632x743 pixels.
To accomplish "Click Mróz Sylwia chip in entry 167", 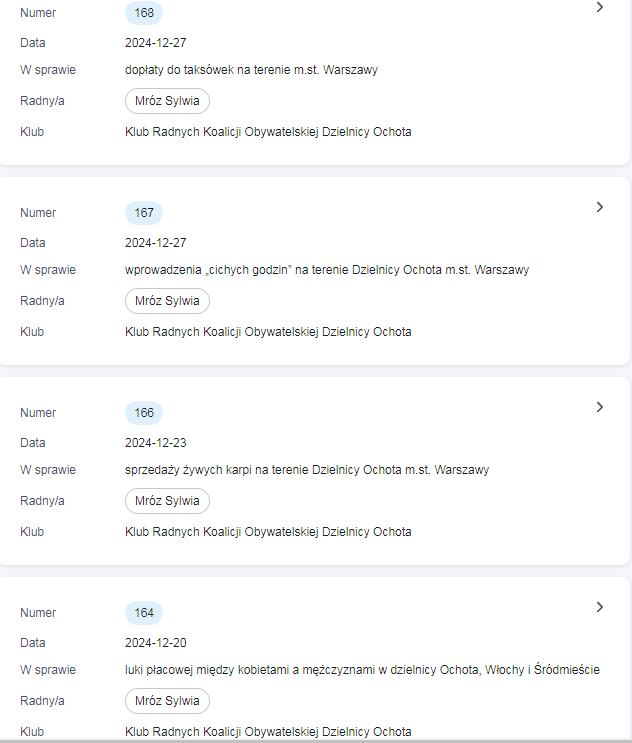I will (167, 301).
